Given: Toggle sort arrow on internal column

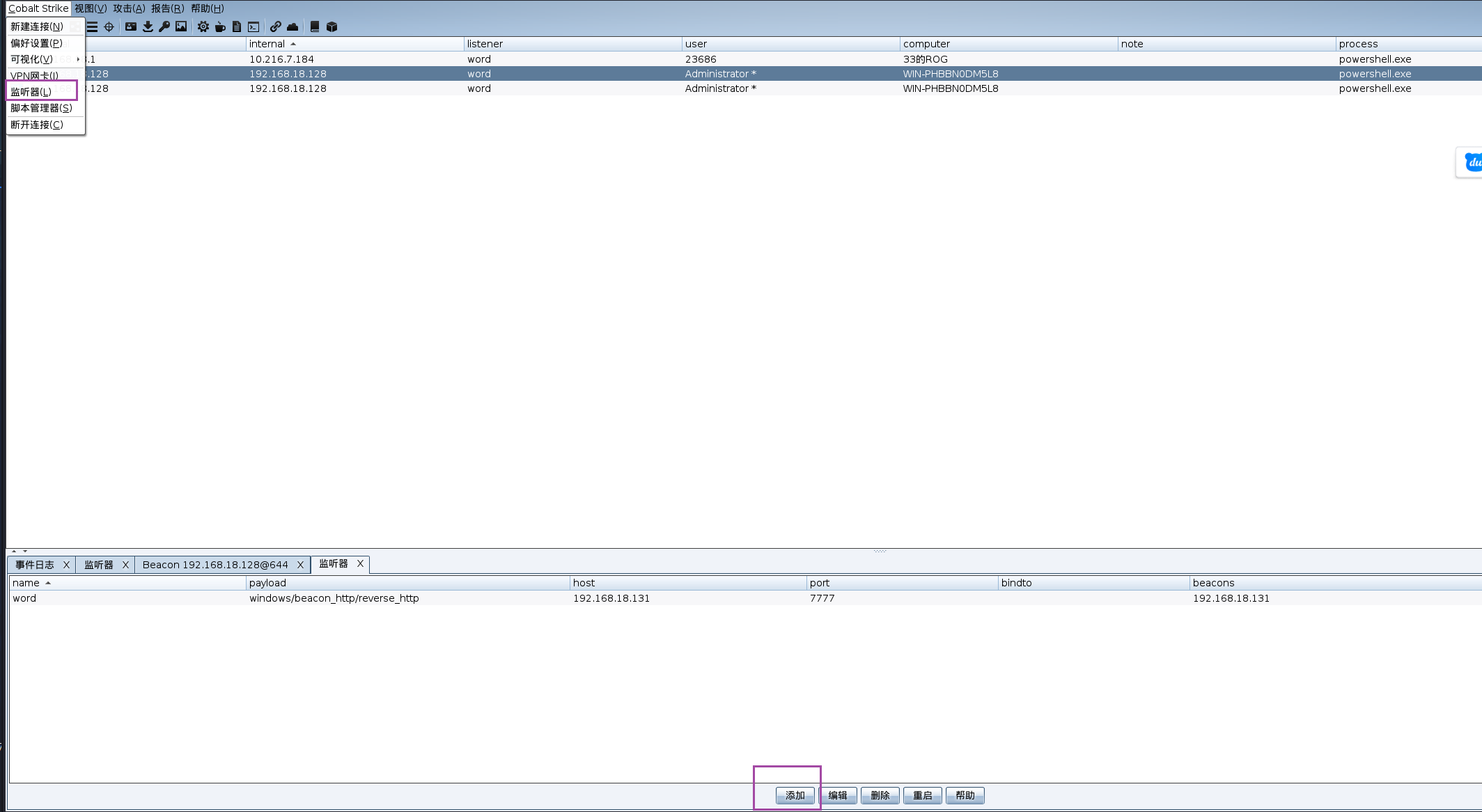Looking at the screenshot, I should coord(293,44).
